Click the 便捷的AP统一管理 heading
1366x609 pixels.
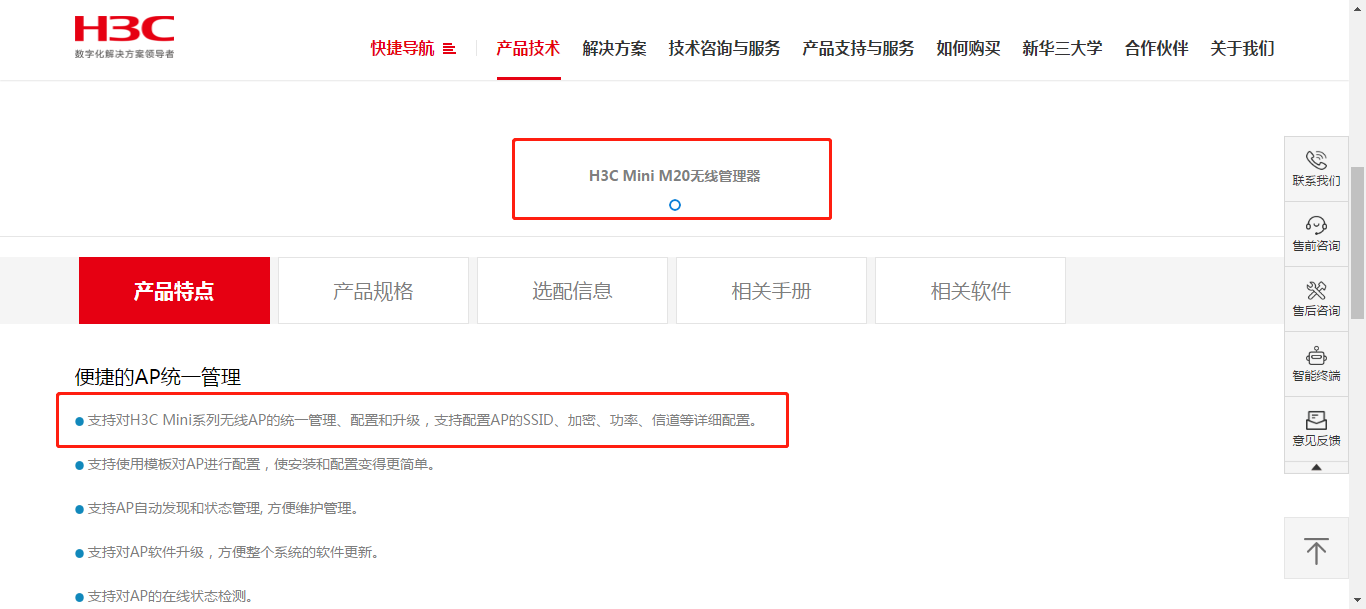coord(158,377)
